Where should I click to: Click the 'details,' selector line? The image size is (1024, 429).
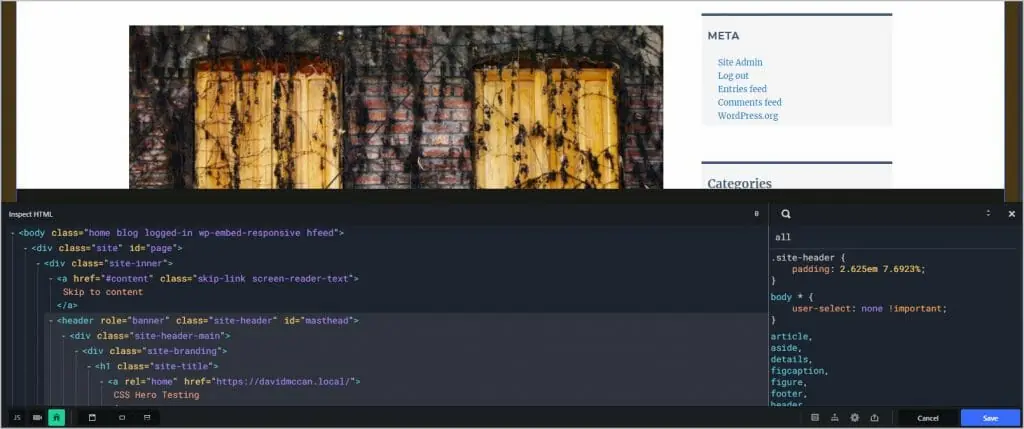(x=792, y=360)
